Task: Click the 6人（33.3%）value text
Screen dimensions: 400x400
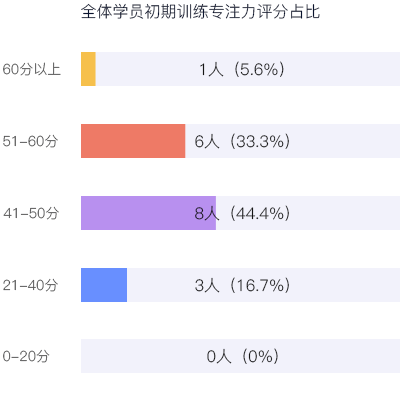Action: [242, 141]
